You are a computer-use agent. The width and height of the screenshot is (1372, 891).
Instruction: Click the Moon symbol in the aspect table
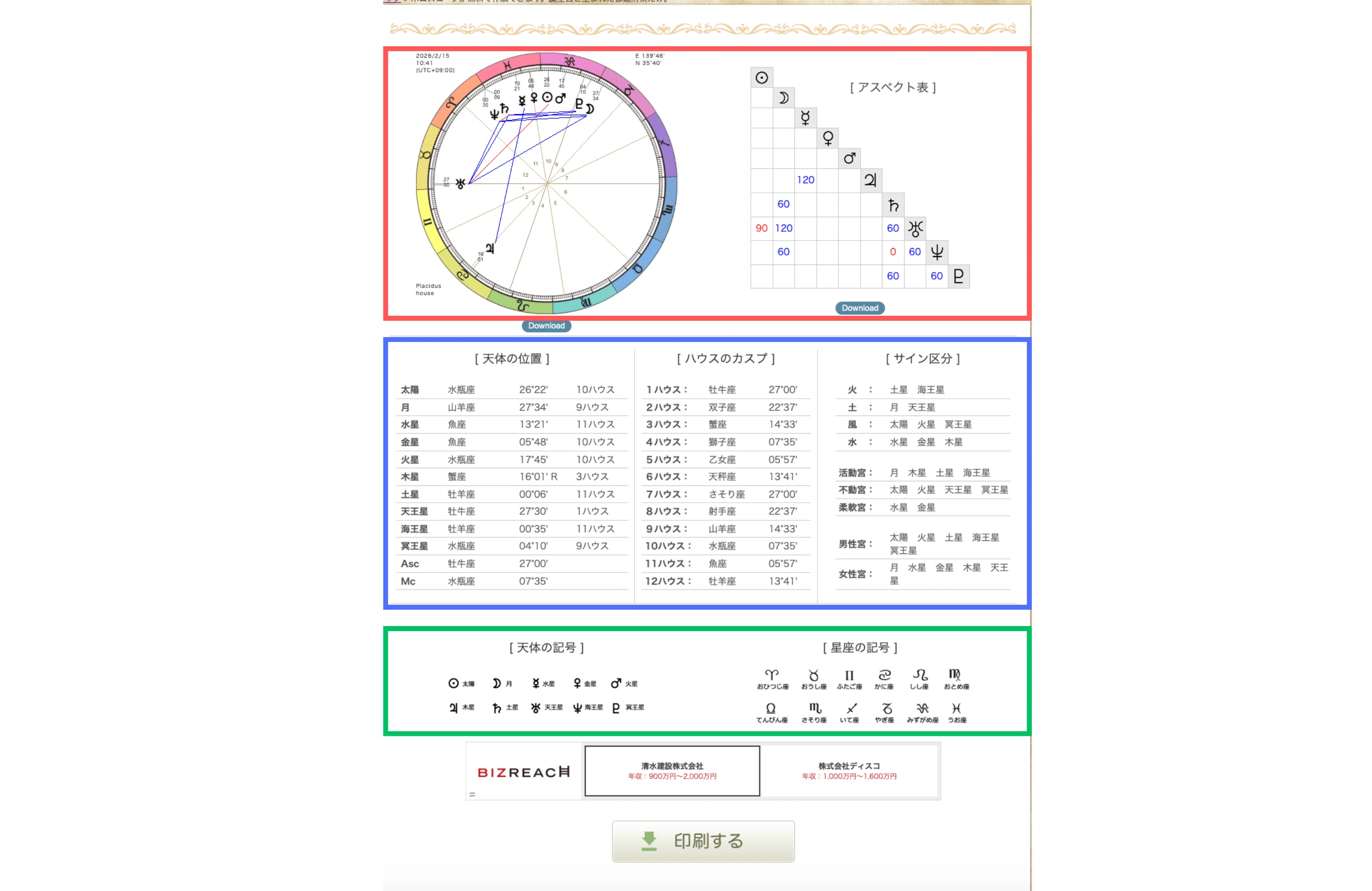784,98
